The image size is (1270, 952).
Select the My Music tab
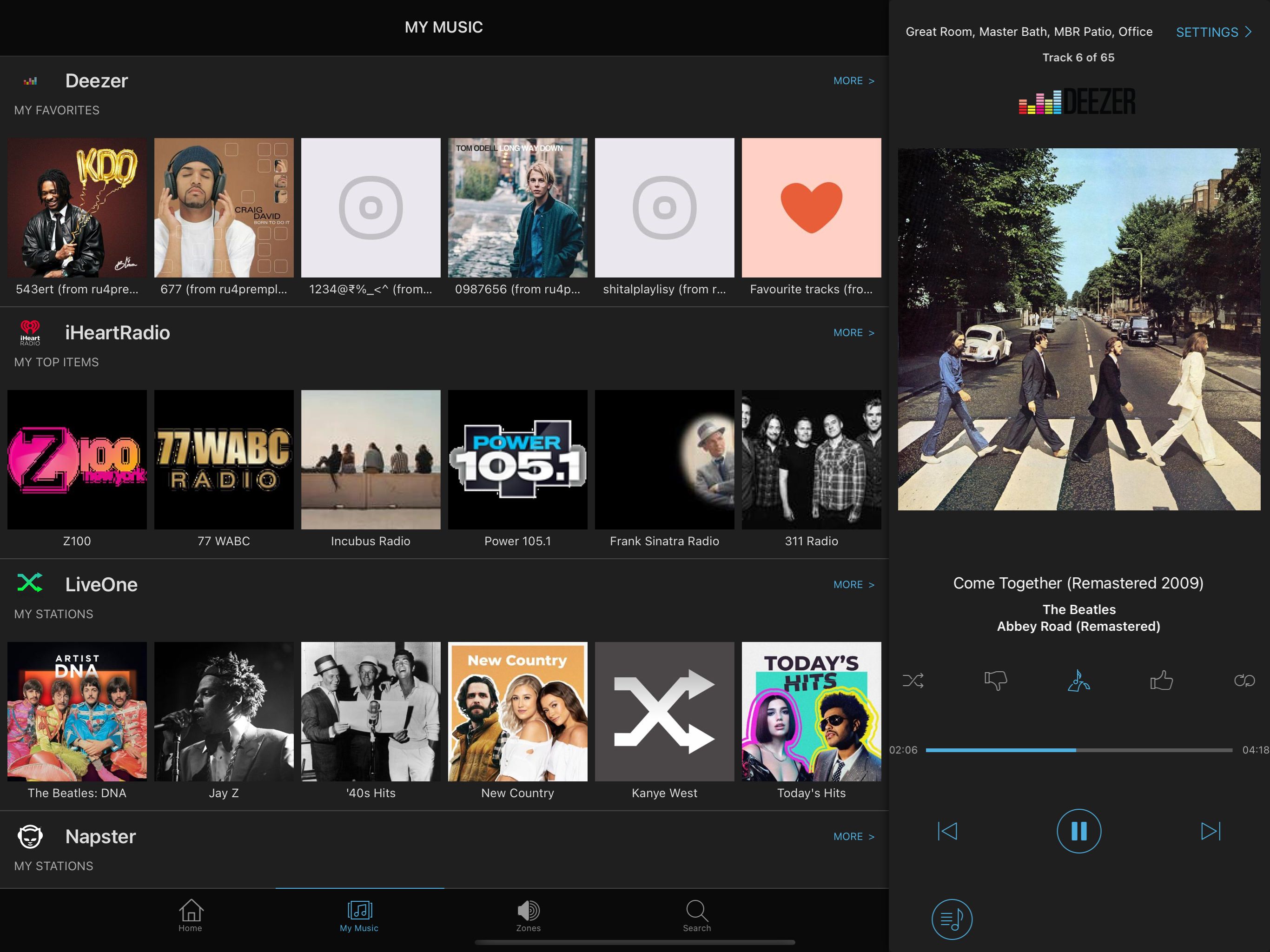(x=359, y=915)
